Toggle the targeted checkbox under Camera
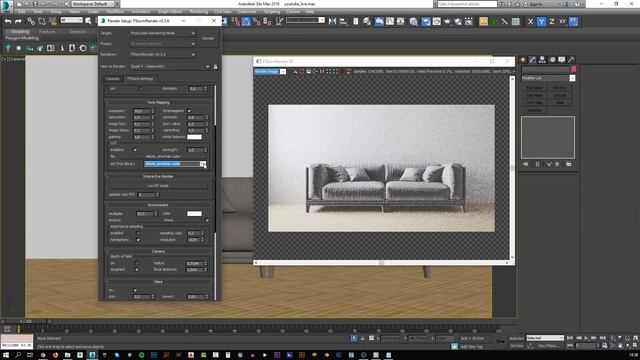 click(x=137, y=269)
